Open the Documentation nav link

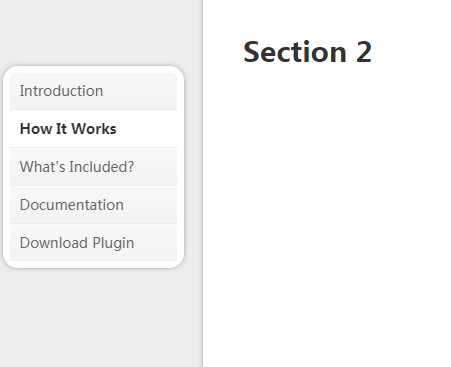coord(93,205)
